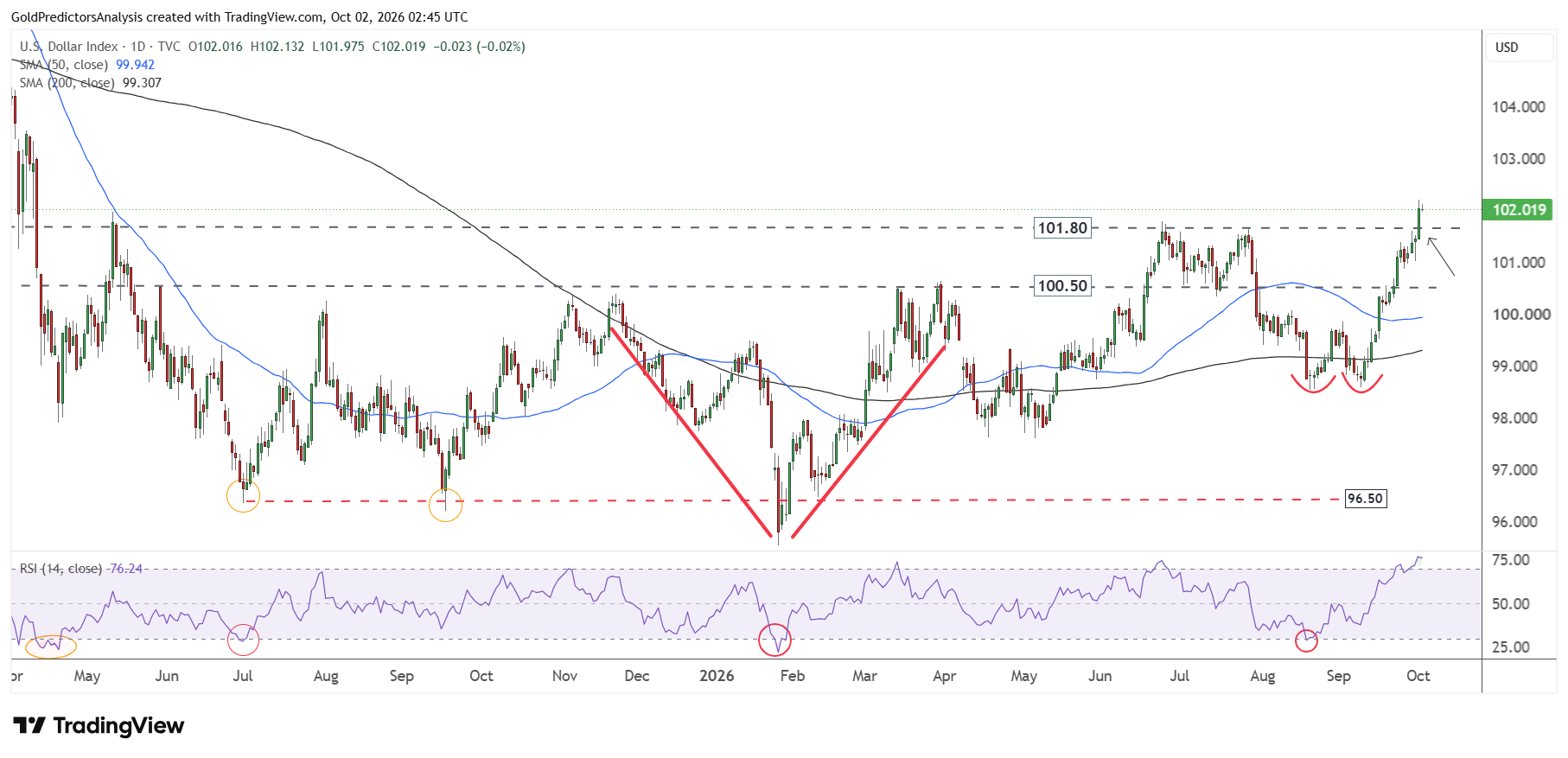
Task: Click the 104.000 price axis label
Action: pyautogui.click(x=1519, y=107)
